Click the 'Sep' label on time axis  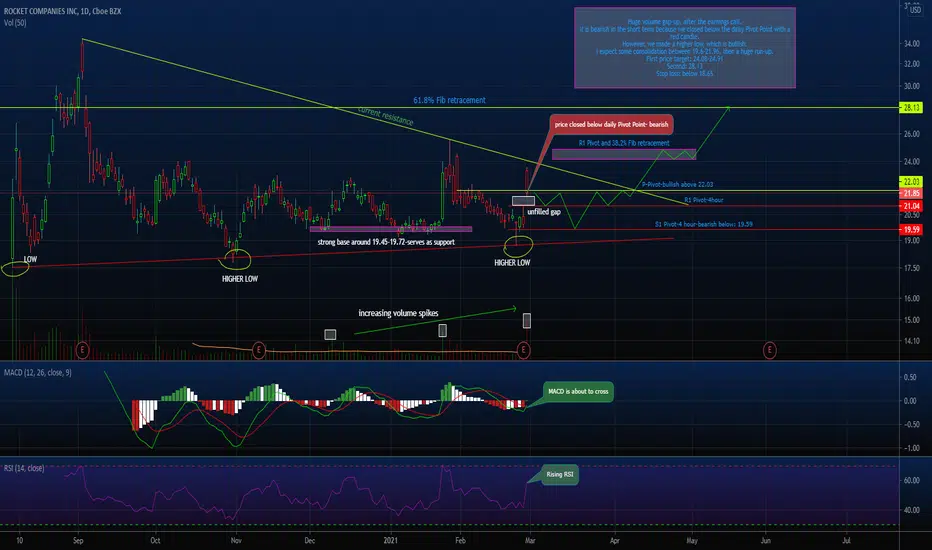click(x=78, y=540)
